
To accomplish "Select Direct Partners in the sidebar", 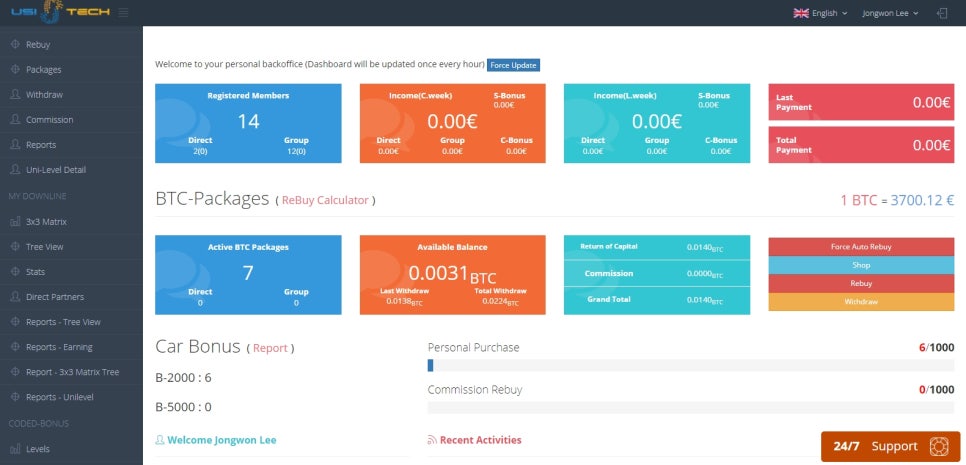I will tap(71, 297).
